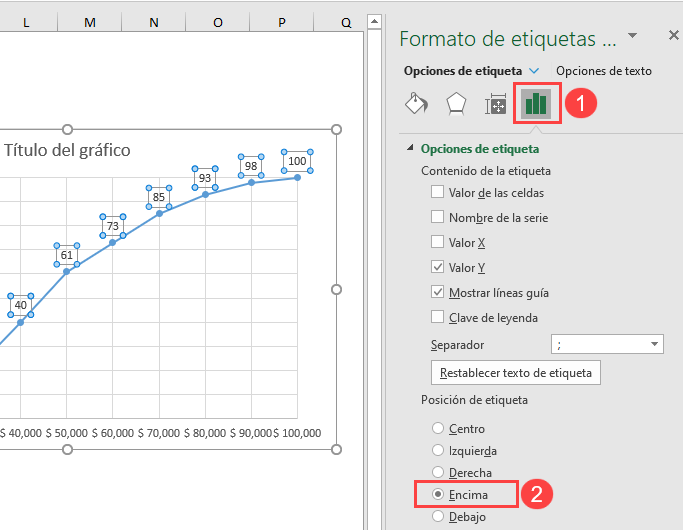Open the Effects pentagon icon
Image resolution: width=683 pixels, height=530 pixels.
click(x=456, y=104)
